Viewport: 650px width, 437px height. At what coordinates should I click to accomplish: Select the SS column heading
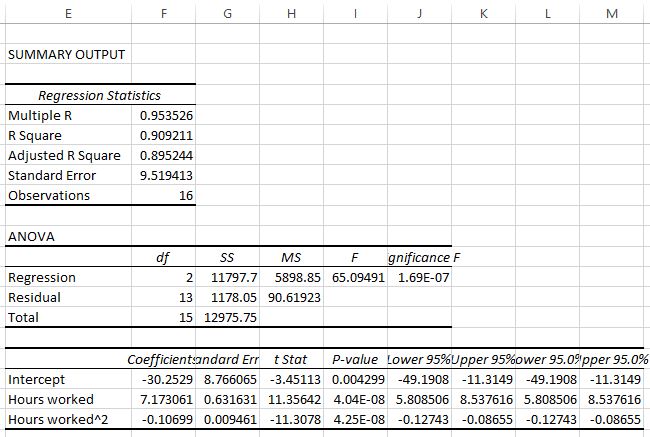coord(227,257)
